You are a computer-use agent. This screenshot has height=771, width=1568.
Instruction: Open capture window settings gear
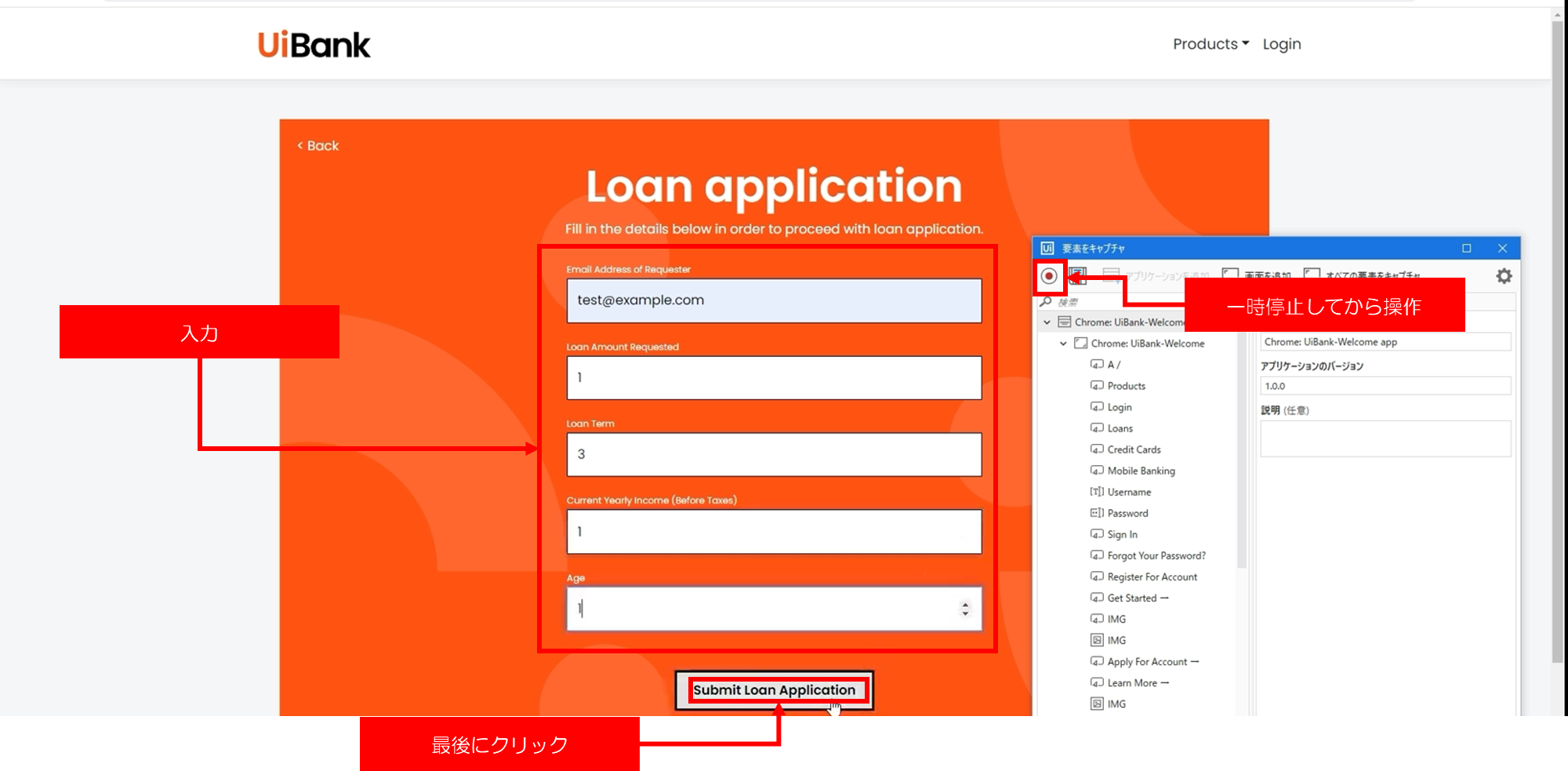coord(1504,276)
